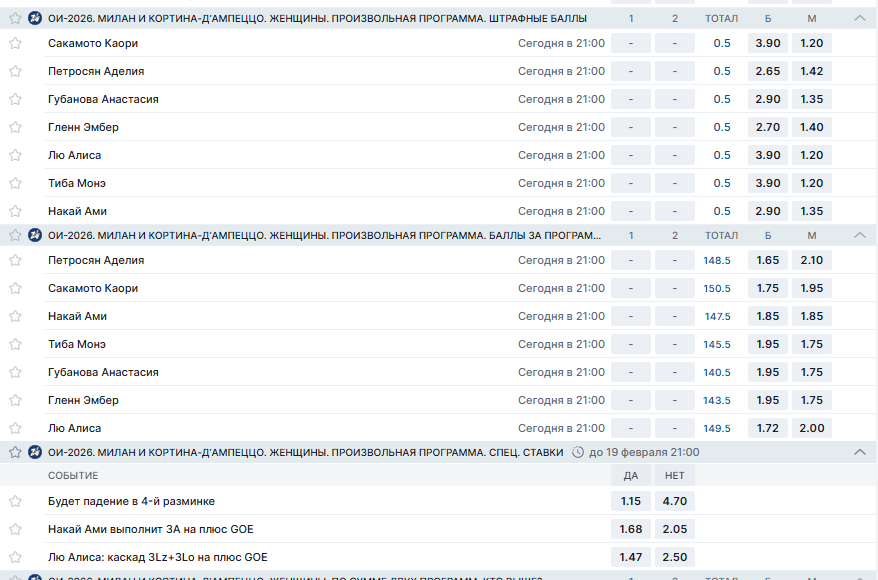Collapse the Спец. ставки section
This screenshot has width=878, height=580.
coord(859,452)
